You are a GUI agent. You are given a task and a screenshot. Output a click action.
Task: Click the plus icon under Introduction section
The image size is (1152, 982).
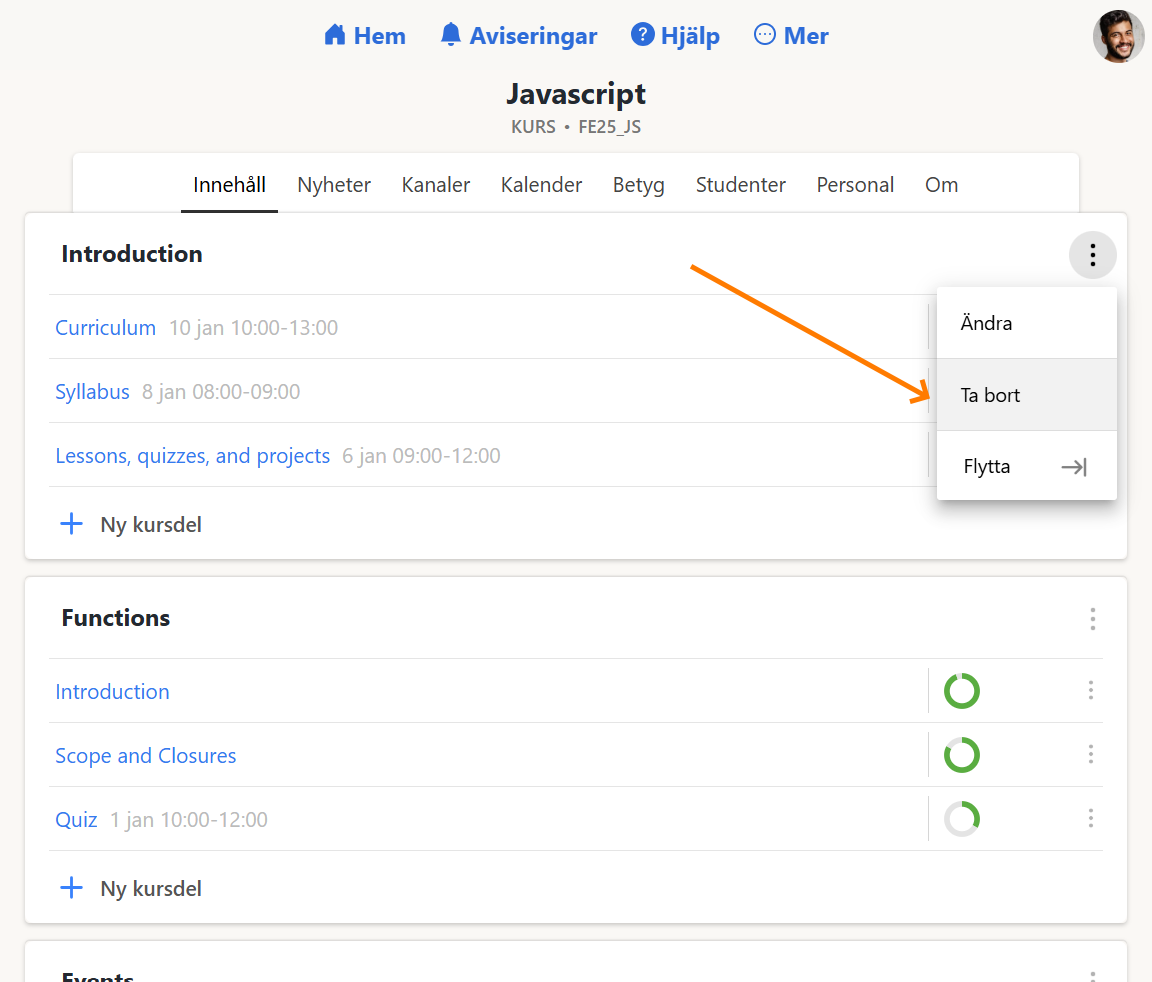pos(72,524)
